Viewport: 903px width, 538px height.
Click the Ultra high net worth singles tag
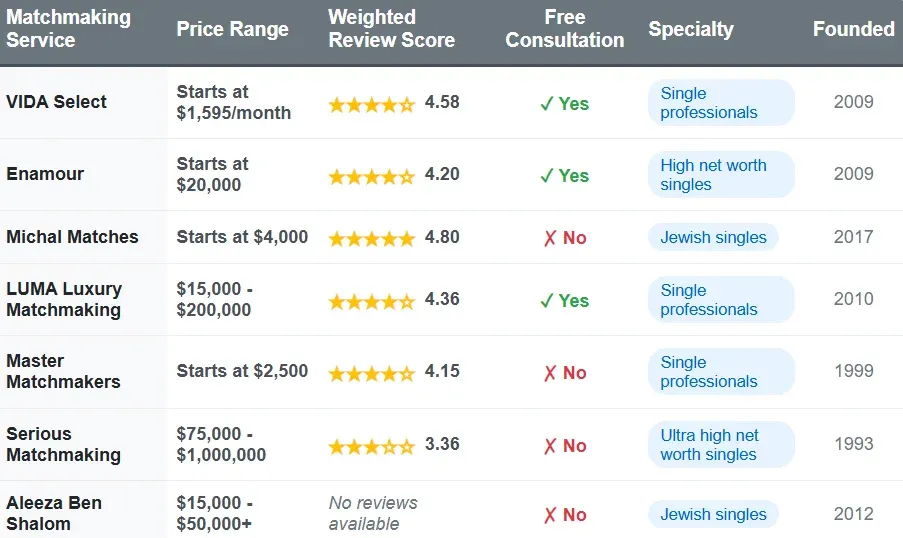tap(720, 445)
